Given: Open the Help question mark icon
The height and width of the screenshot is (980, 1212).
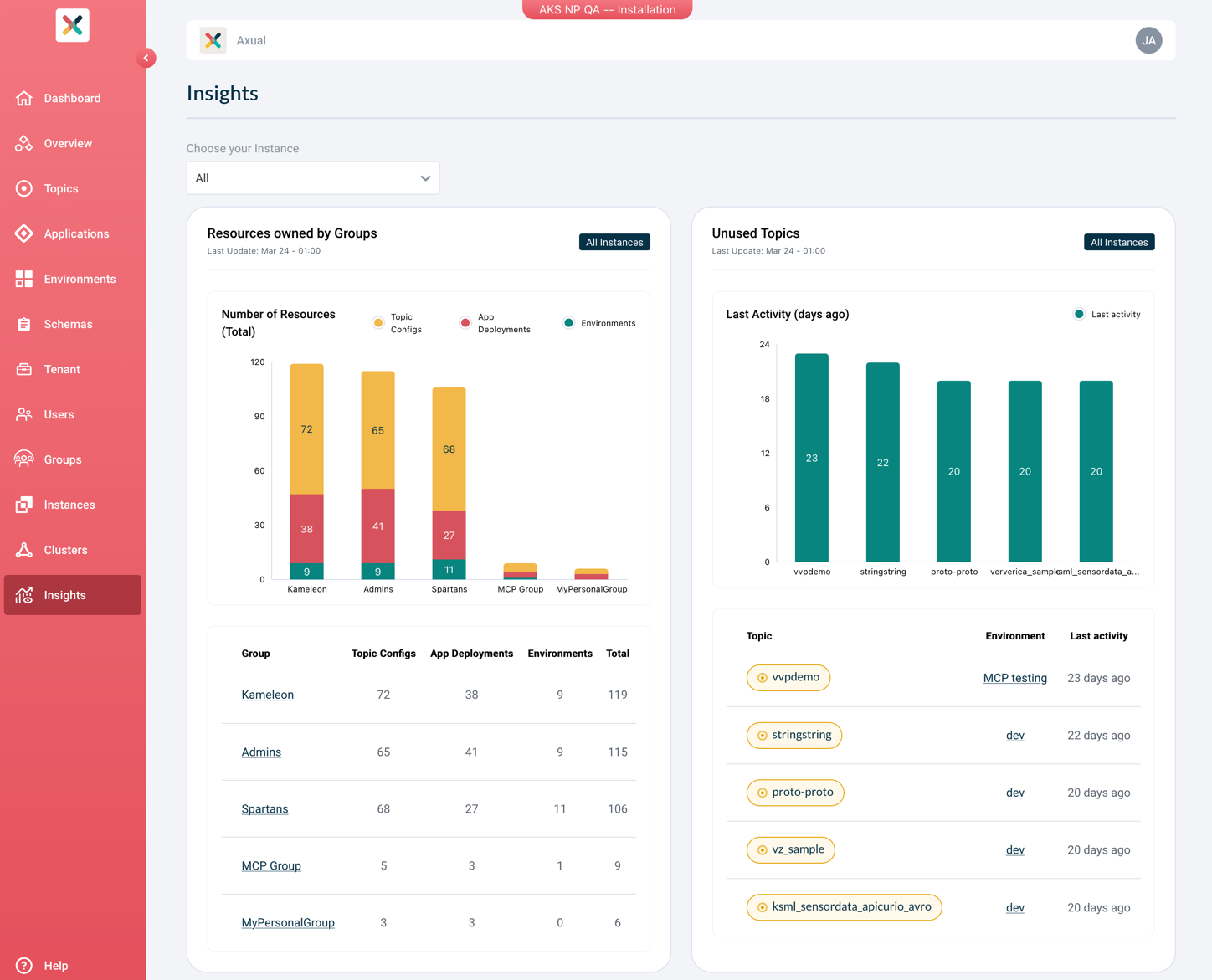Looking at the screenshot, I should (x=23, y=965).
